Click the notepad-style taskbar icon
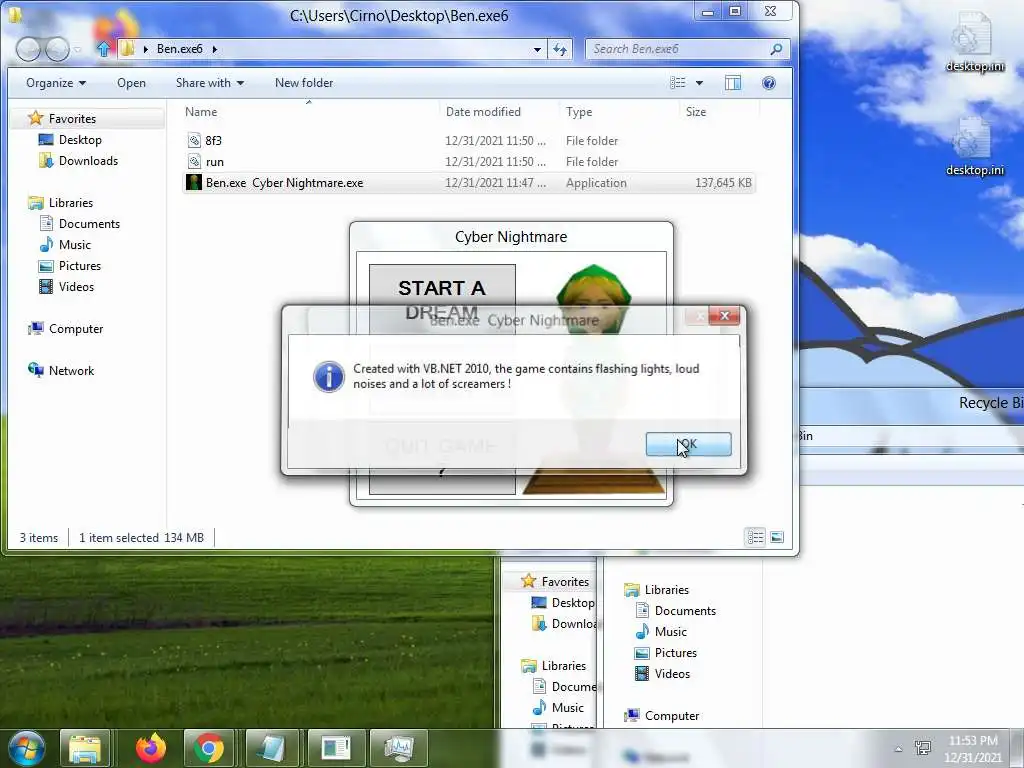 270,748
